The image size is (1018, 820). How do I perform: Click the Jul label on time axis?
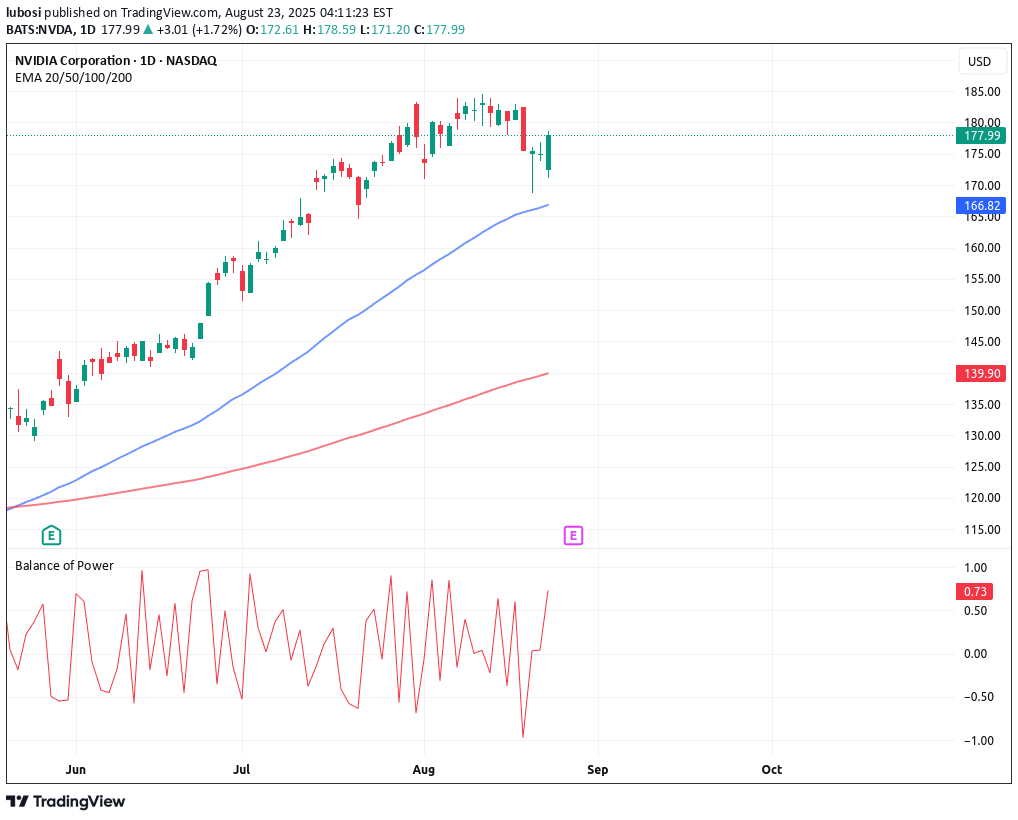(x=242, y=769)
